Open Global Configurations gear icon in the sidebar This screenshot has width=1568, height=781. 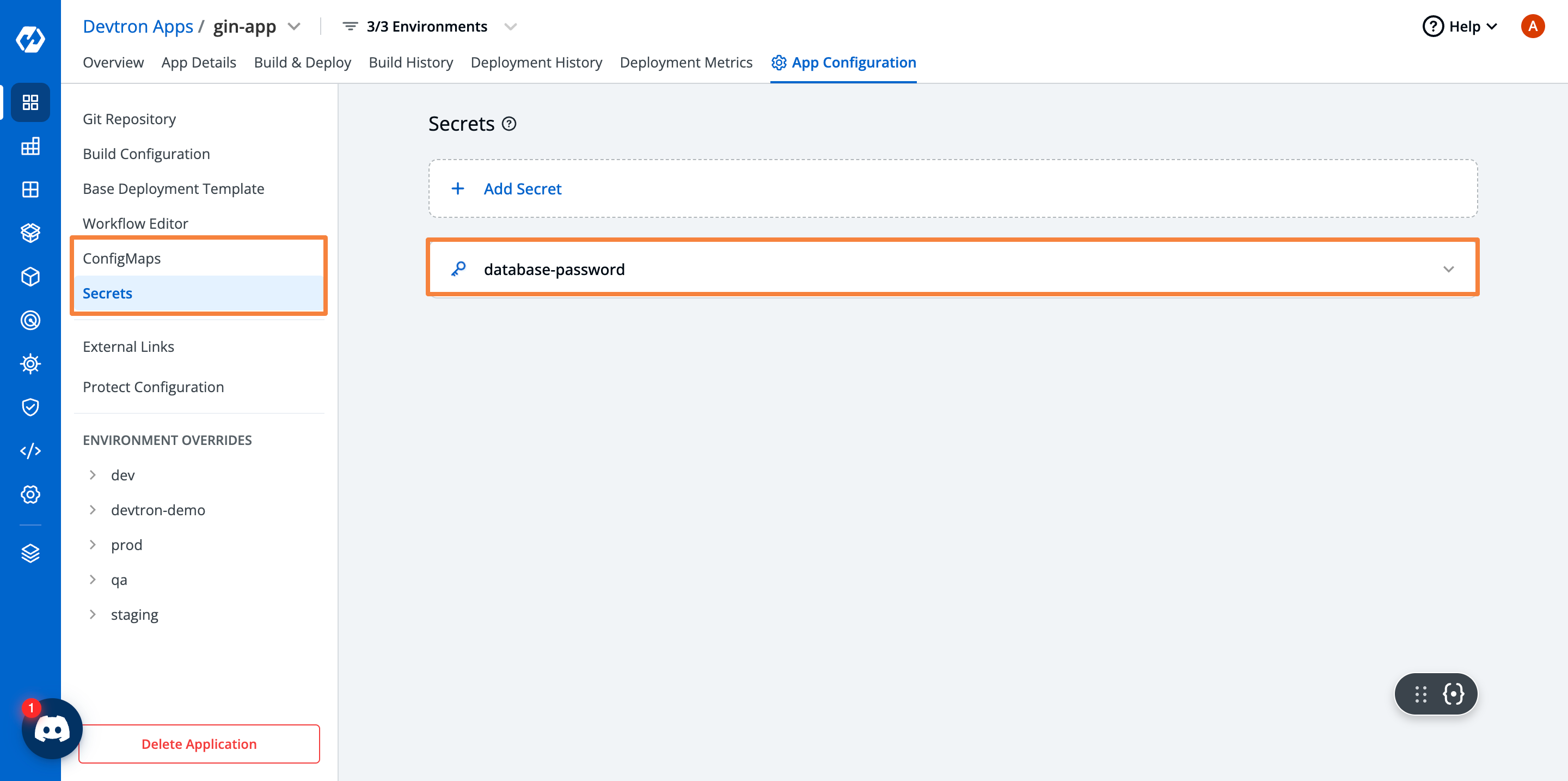tap(30, 495)
